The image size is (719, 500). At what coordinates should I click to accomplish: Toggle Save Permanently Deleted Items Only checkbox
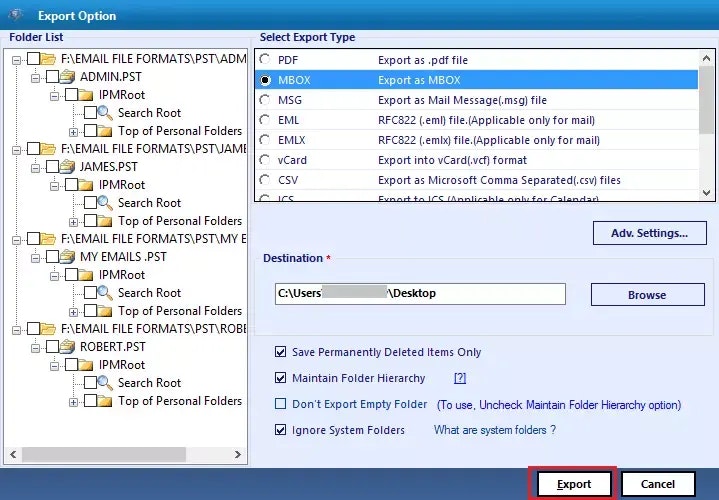[280, 352]
